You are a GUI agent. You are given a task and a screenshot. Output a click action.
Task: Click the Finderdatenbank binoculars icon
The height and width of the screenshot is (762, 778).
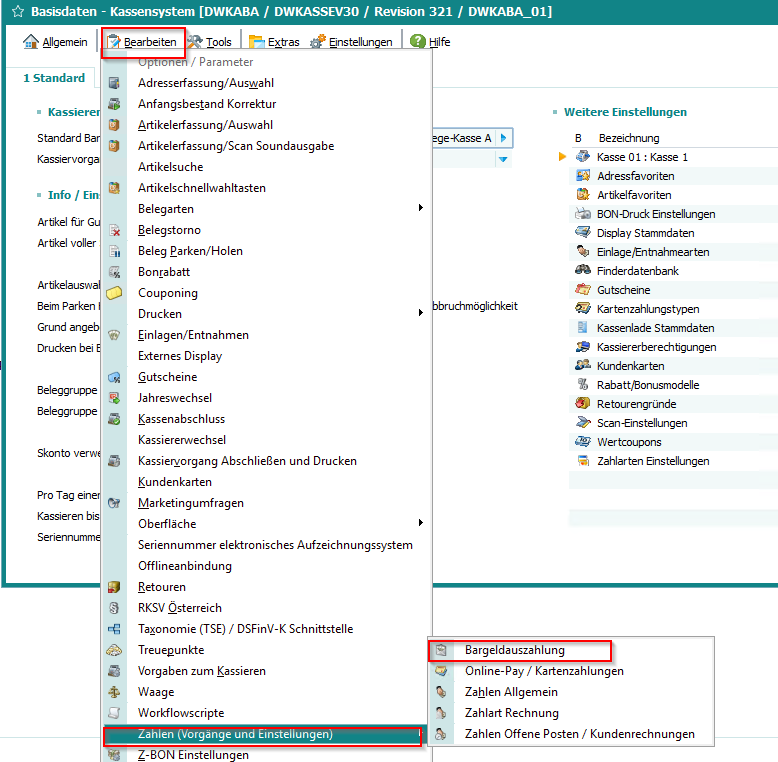(583, 271)
